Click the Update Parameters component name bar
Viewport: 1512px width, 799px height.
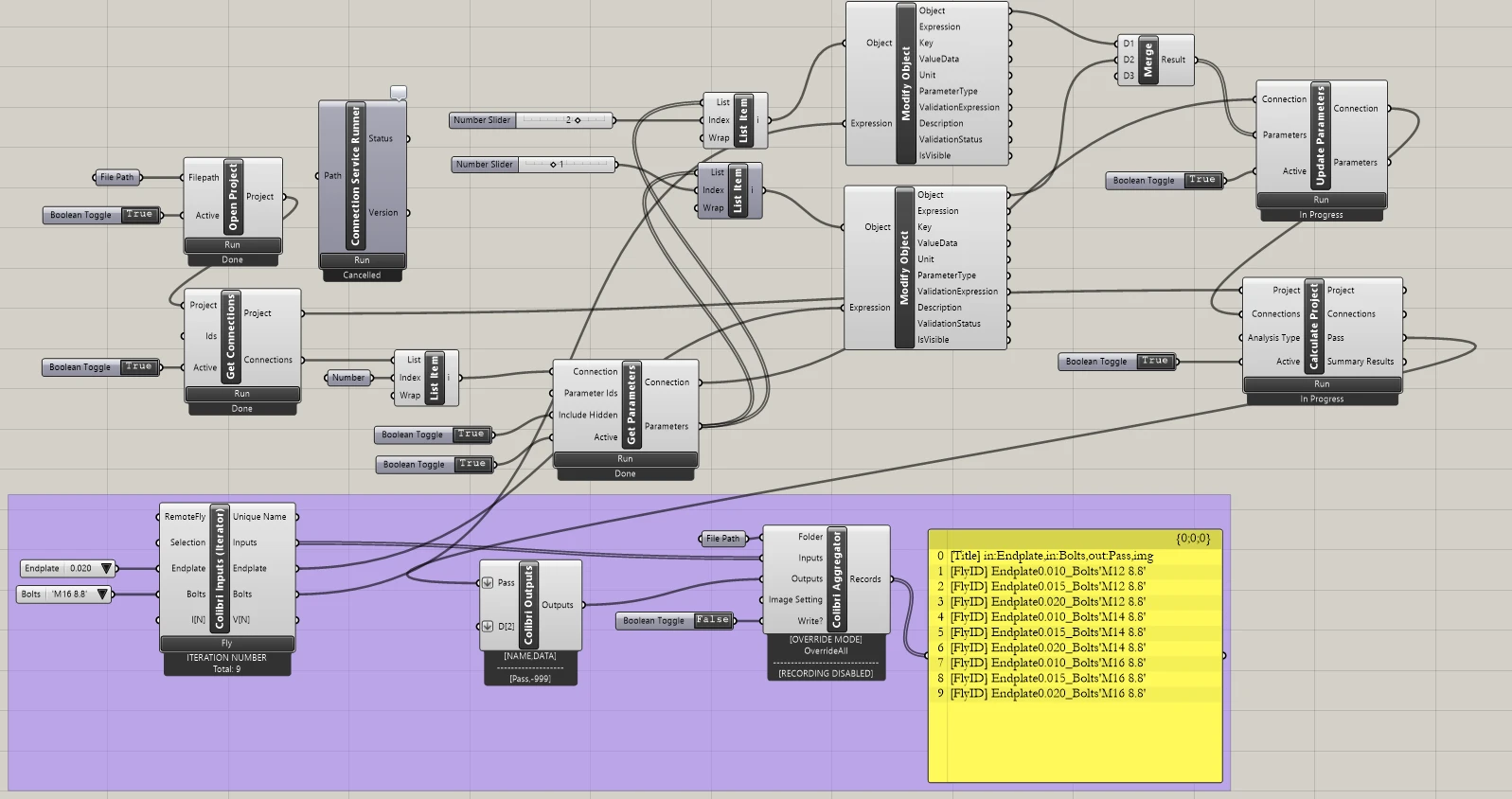pos(1321,135)
